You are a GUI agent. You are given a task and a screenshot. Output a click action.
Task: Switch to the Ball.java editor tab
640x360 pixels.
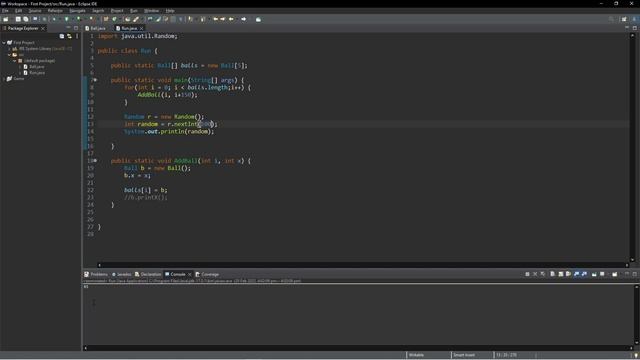pyautogui.click(x=96, y=28)
